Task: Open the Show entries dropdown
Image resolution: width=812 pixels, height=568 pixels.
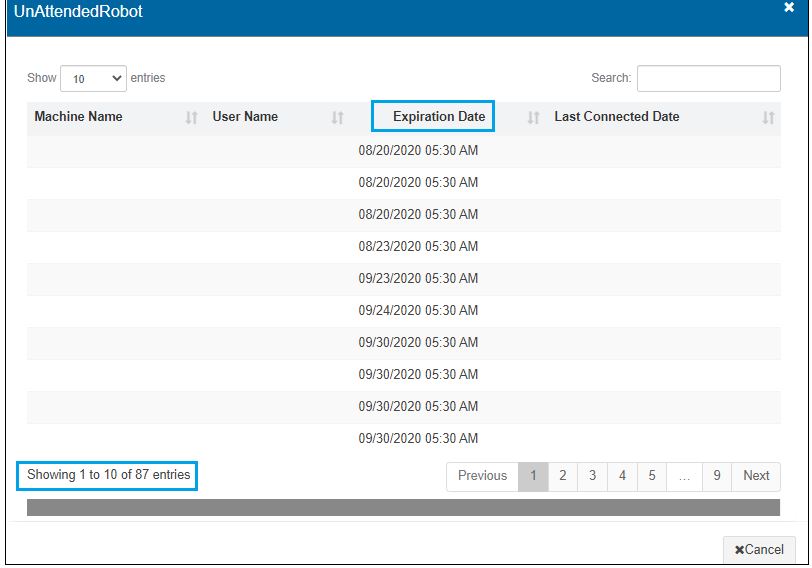Action: [94, 78]
